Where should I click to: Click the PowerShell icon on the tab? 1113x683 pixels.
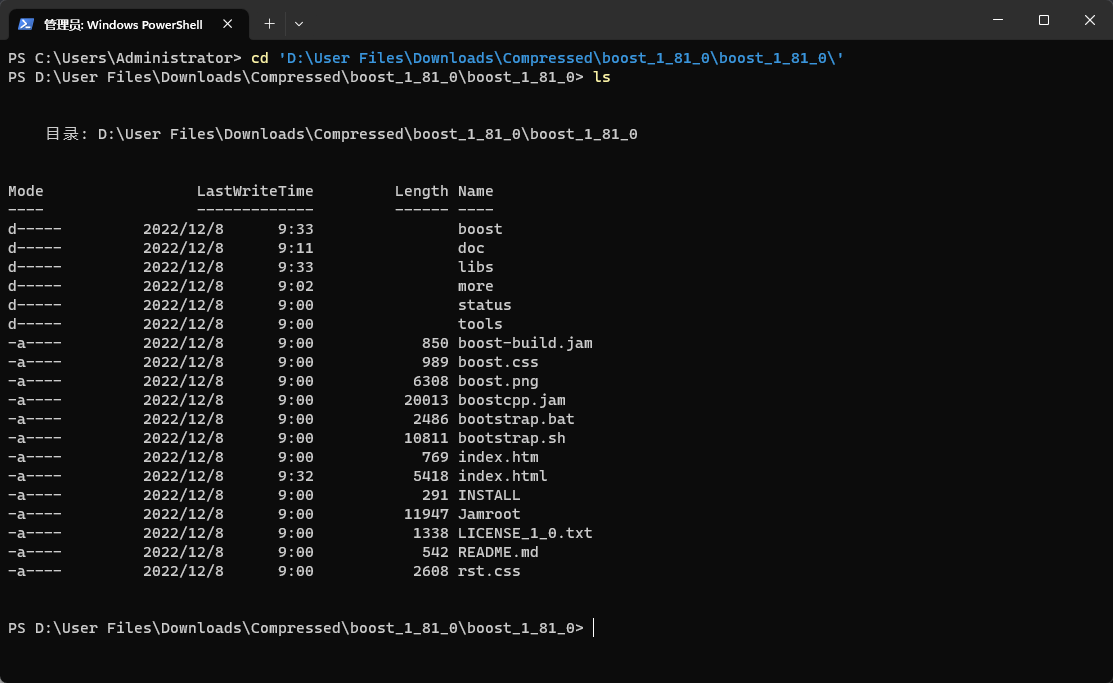(26, 22)
